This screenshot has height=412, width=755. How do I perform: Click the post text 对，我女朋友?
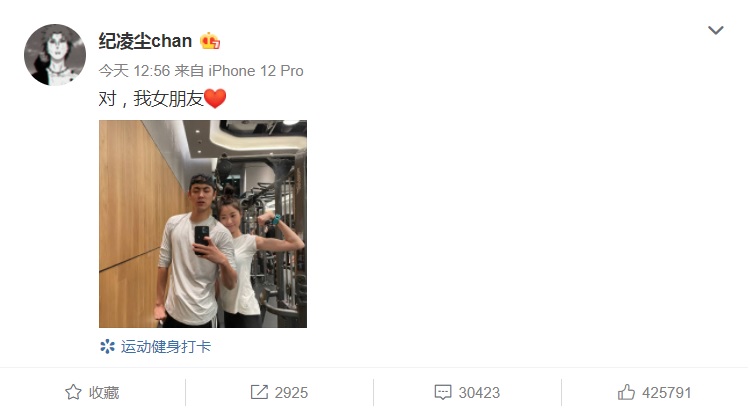(x=151, y=99)
